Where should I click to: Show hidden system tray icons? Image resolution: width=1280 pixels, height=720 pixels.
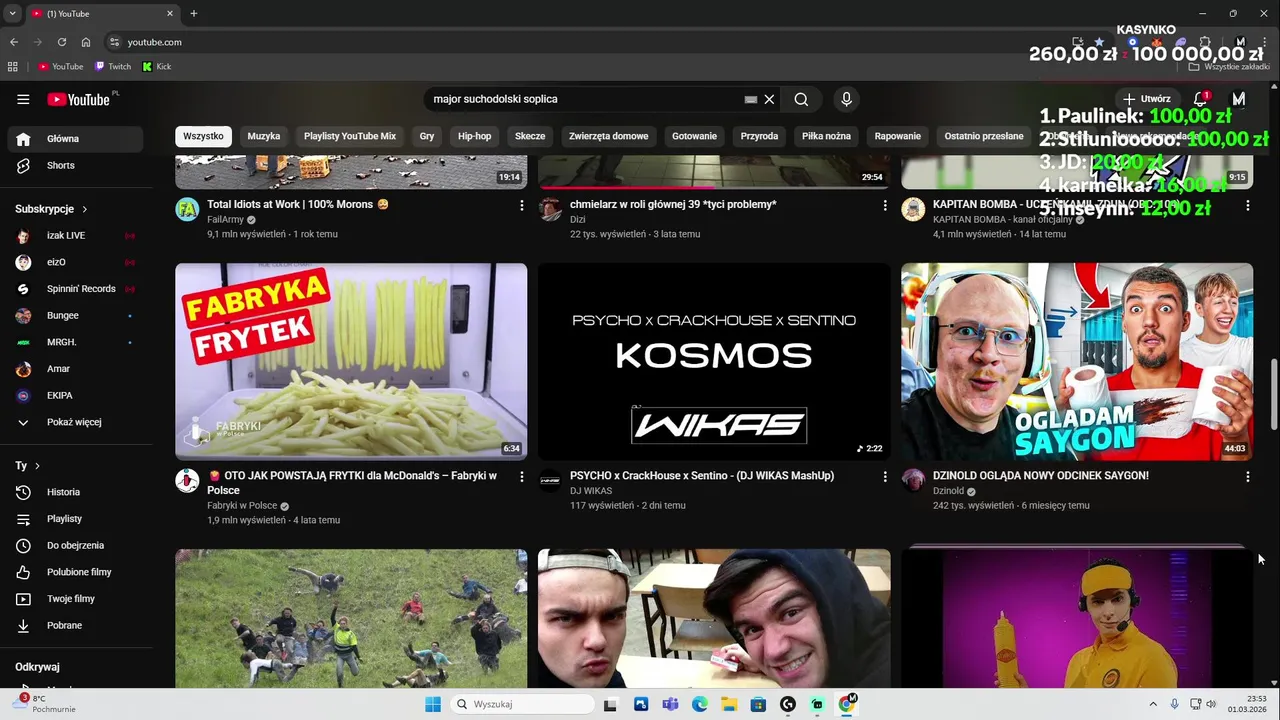click(1152, 704)
